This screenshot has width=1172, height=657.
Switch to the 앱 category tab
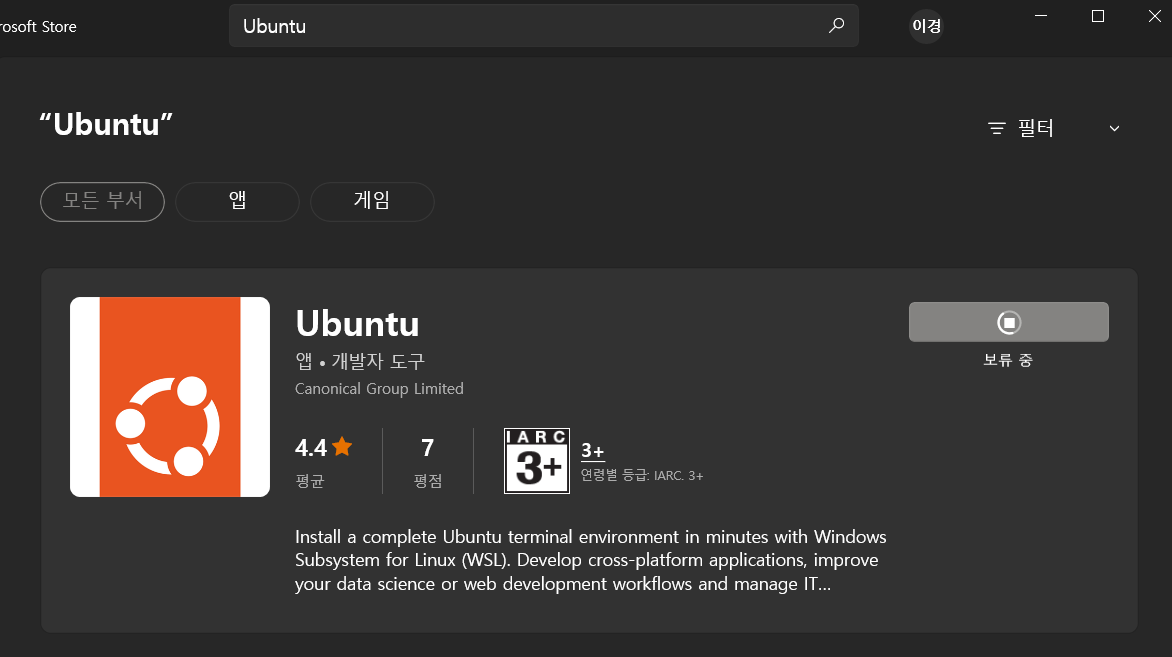tap(238, 202)
